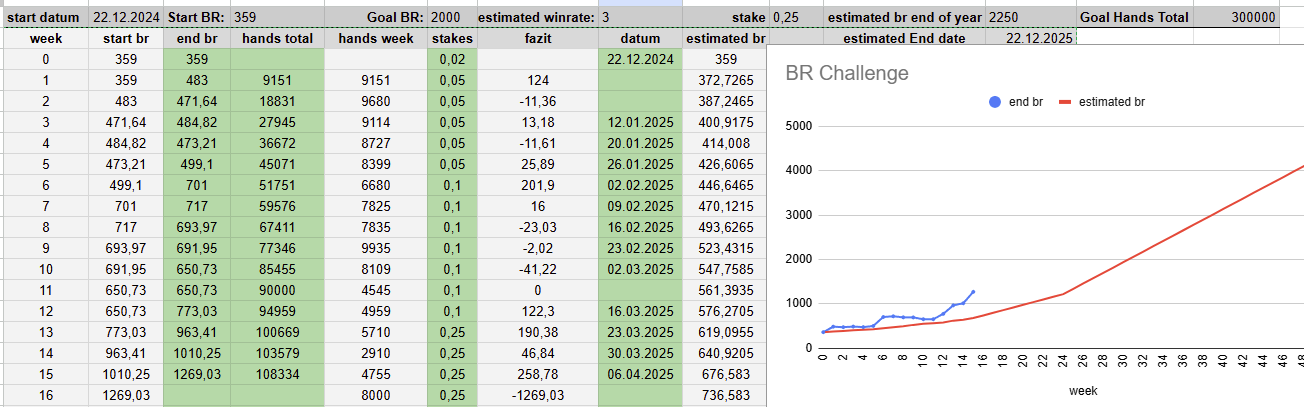Select hands total cell 27945

point(277,122)
